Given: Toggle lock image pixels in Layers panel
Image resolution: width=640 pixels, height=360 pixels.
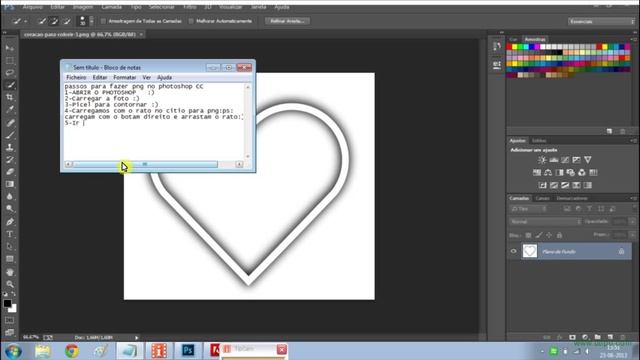Looking at the screenshot, I should coord(539,235).
